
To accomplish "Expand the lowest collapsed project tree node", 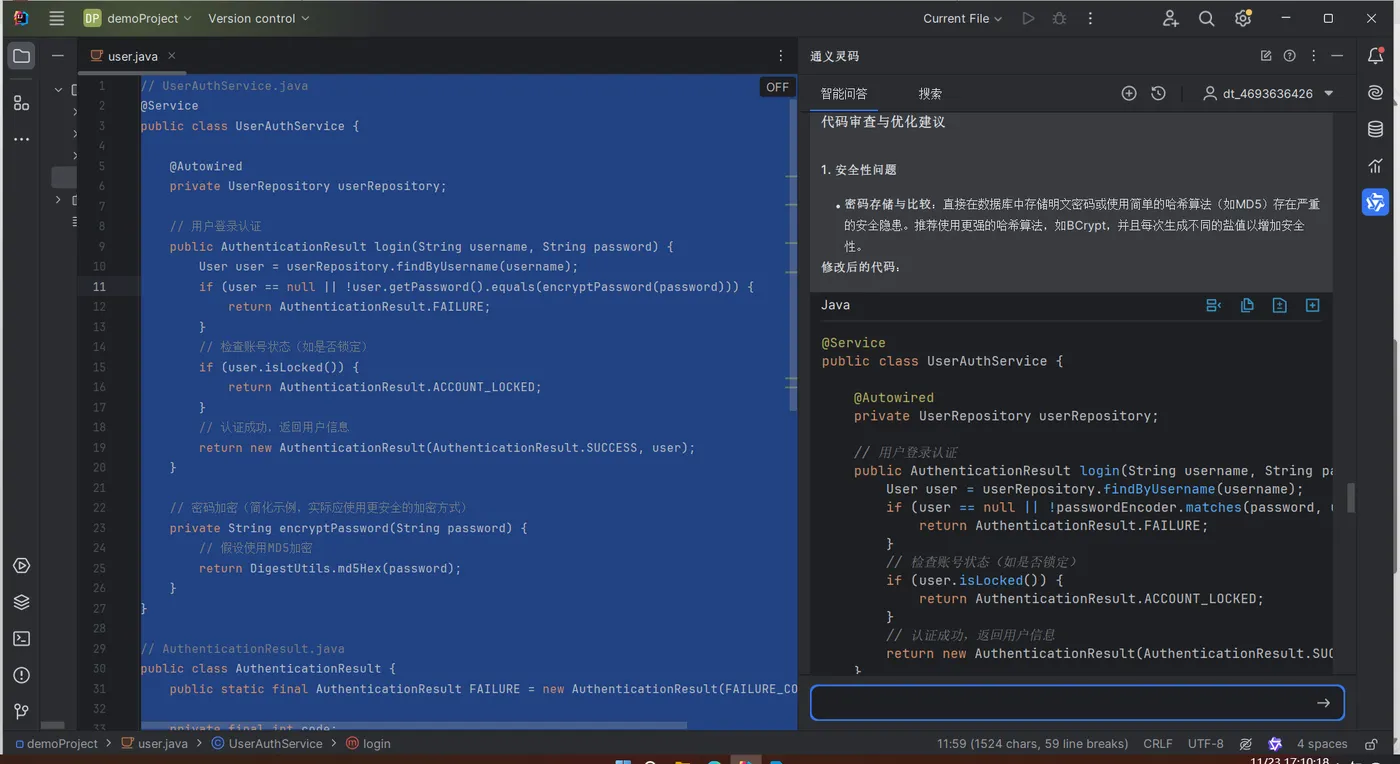I will 58,201.
